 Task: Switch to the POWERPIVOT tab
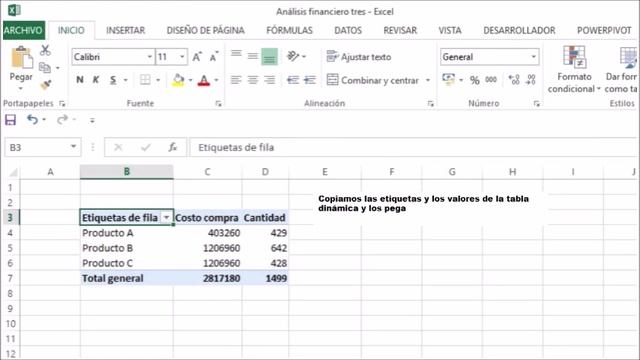pos(604,31)
